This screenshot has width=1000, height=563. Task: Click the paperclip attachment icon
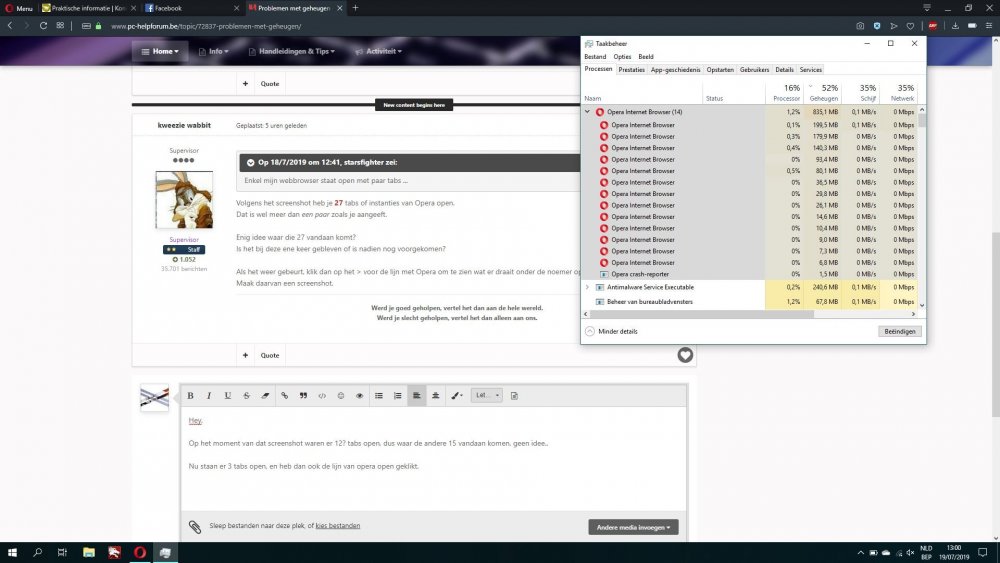195,527
